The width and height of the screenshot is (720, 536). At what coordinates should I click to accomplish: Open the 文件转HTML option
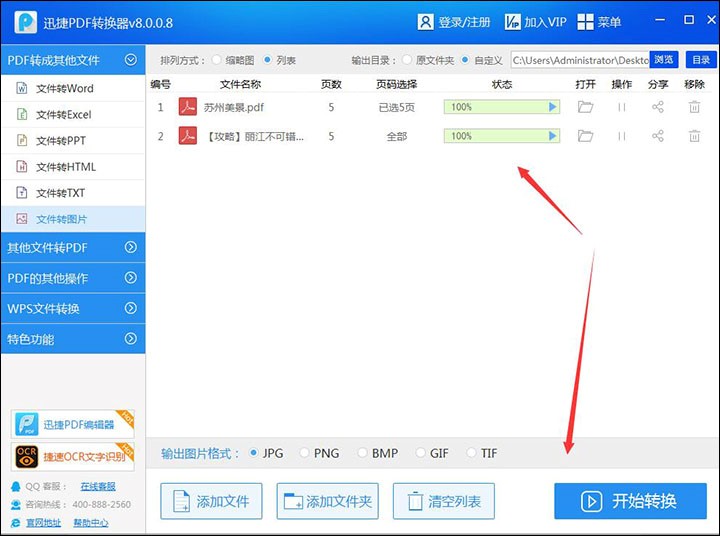point(73,167)
